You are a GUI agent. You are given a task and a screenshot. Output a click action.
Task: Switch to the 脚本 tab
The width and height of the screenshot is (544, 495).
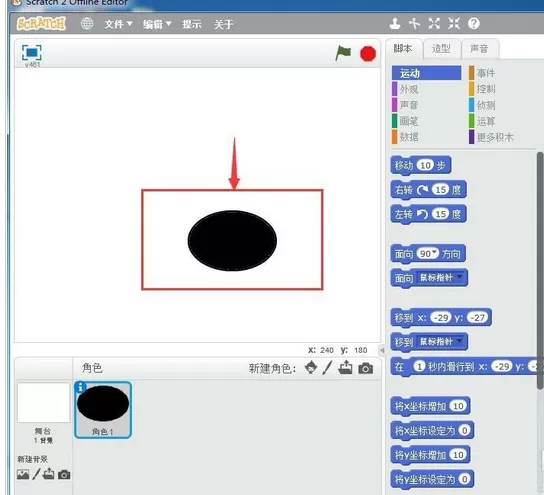[x=403, y=49]
